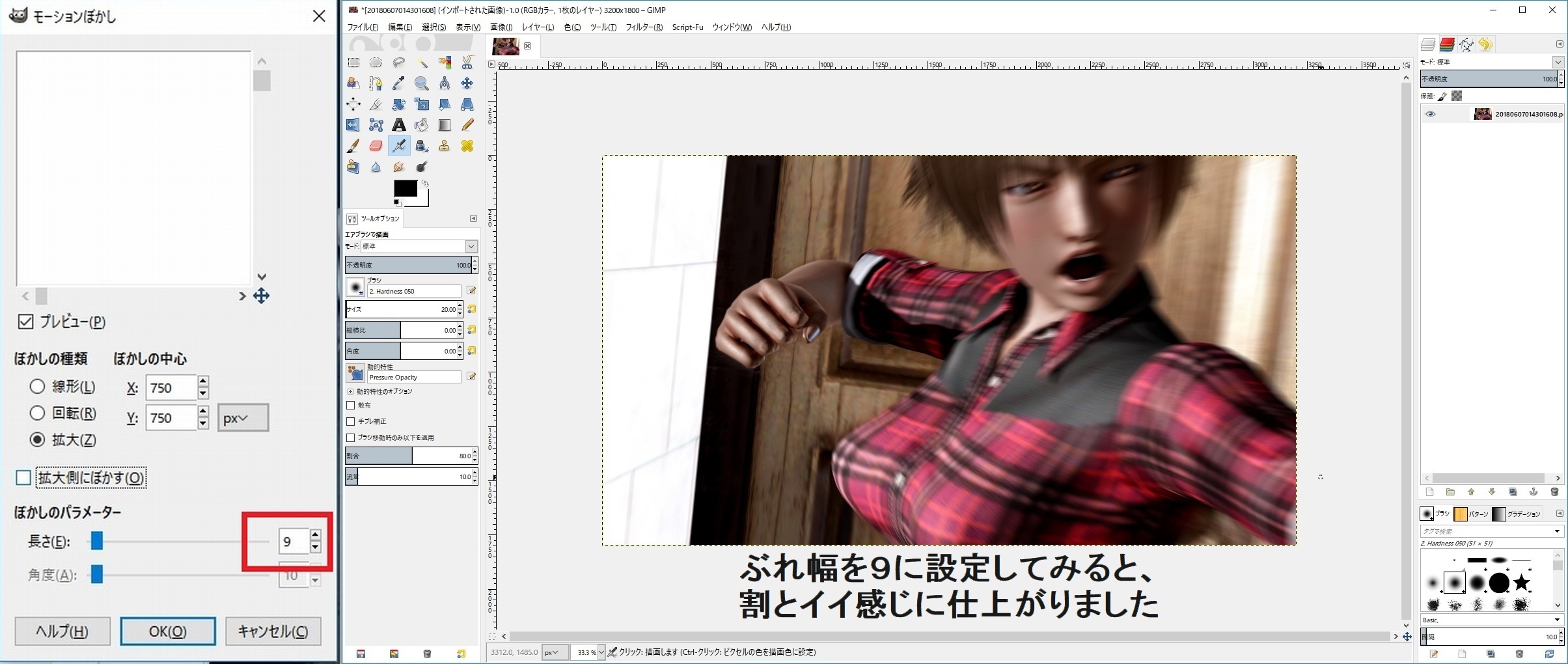Open status bar px unit dropdown

coord(555,652)
